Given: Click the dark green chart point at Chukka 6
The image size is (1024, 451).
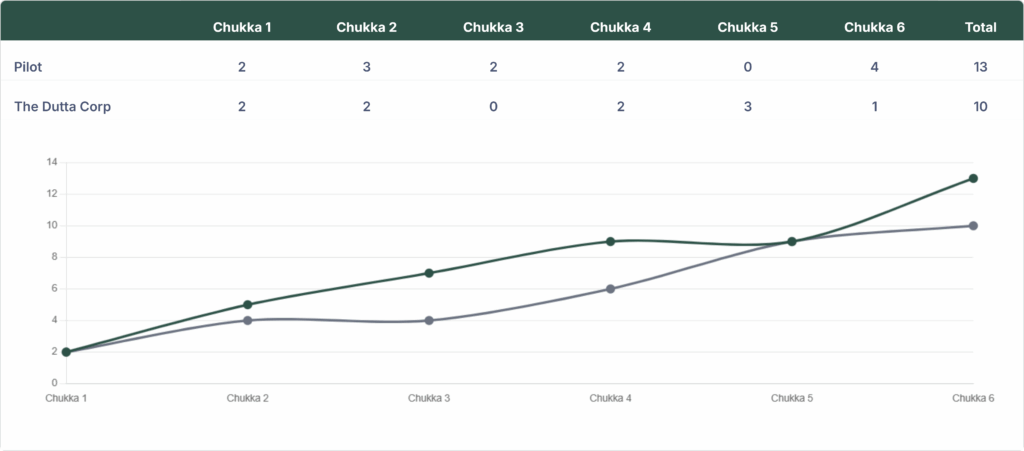Looking at the screenshot, I should pyautogui.click(x=973, y=179).
